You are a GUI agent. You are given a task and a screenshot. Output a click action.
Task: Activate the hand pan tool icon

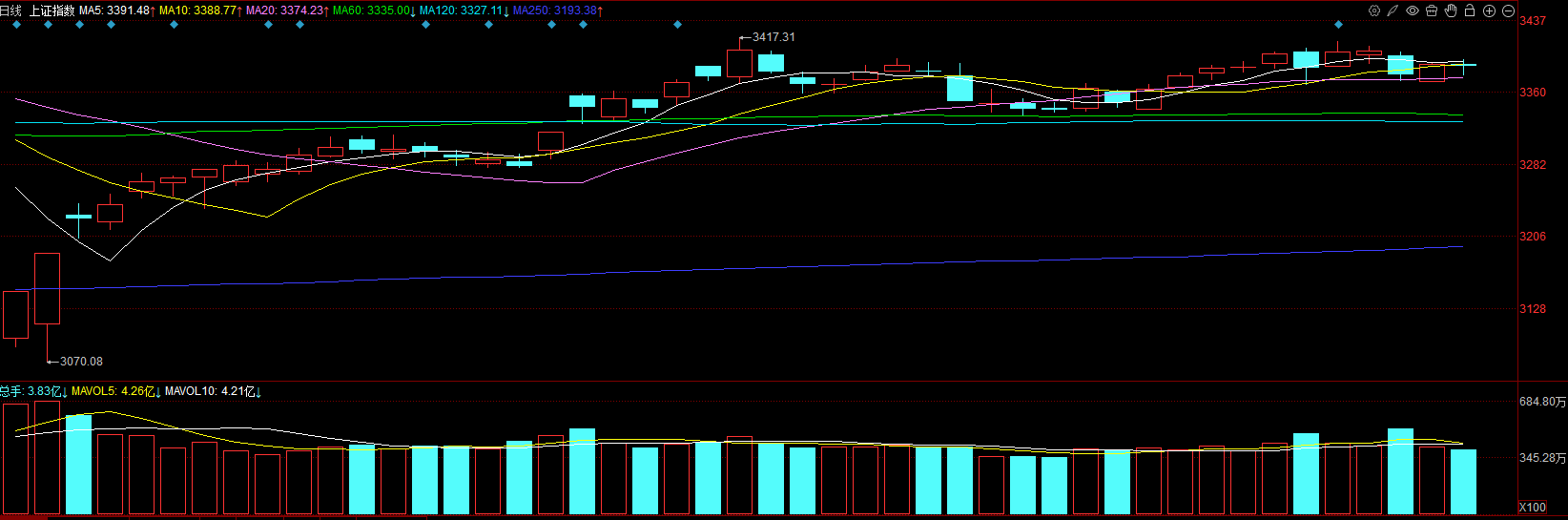[x=1451, y=10]
